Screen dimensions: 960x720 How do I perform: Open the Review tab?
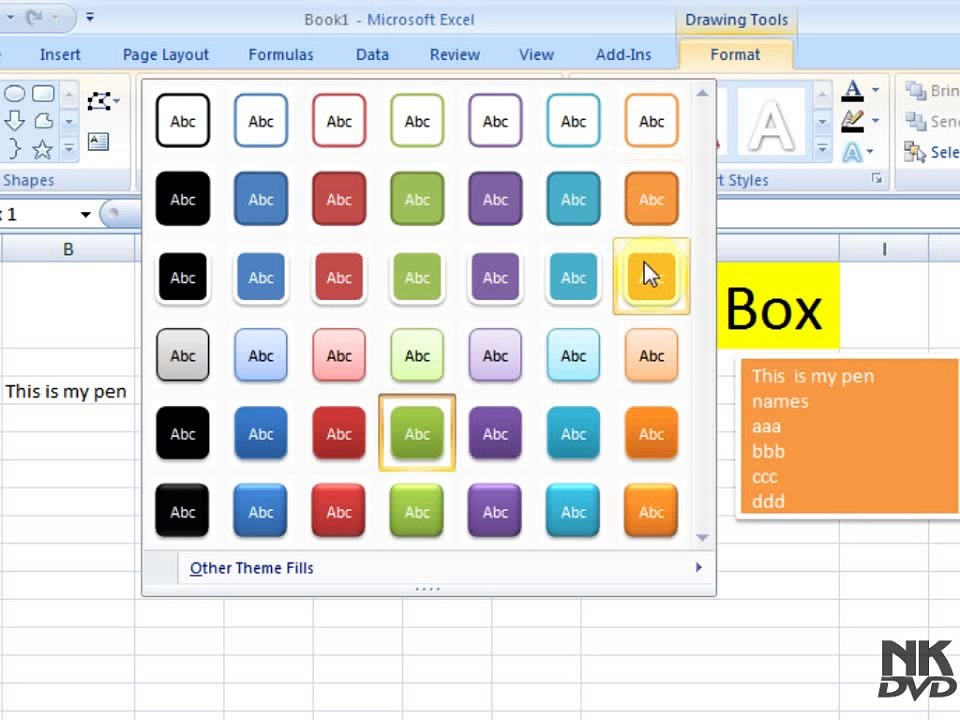[x=454, y=54]
